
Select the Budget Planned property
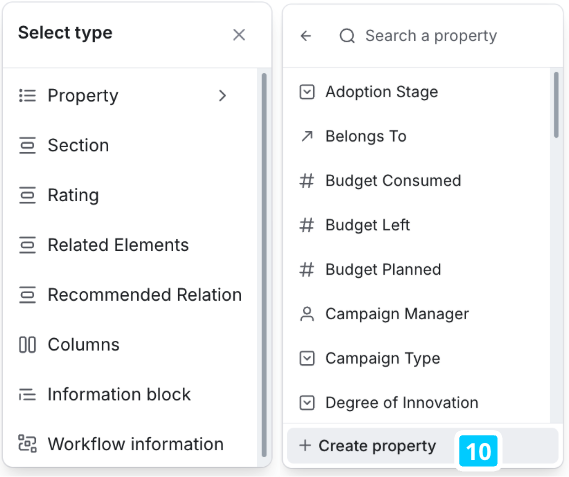(417, 269)
